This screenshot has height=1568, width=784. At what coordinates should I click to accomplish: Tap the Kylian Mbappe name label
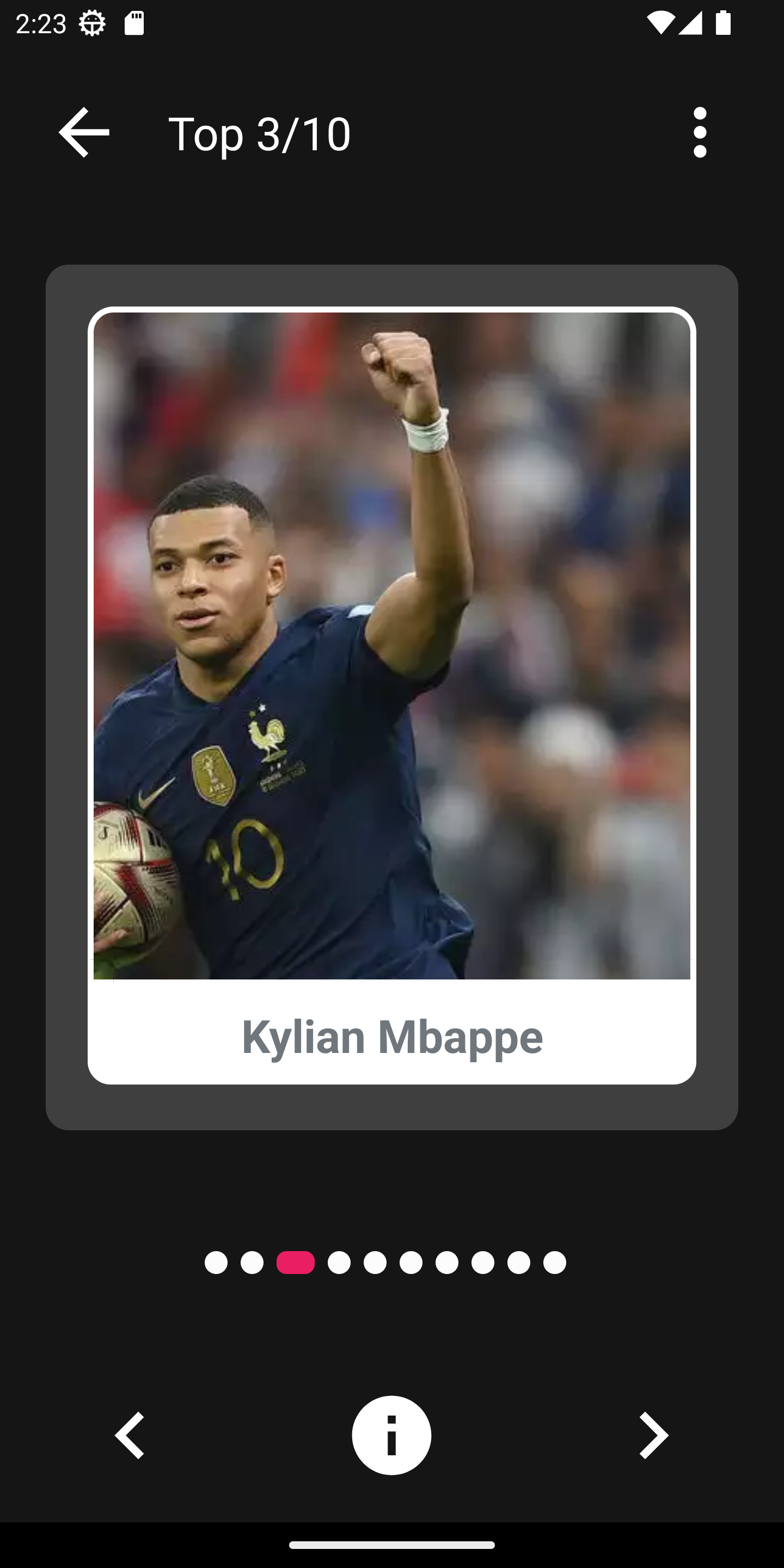point(392,1037)
